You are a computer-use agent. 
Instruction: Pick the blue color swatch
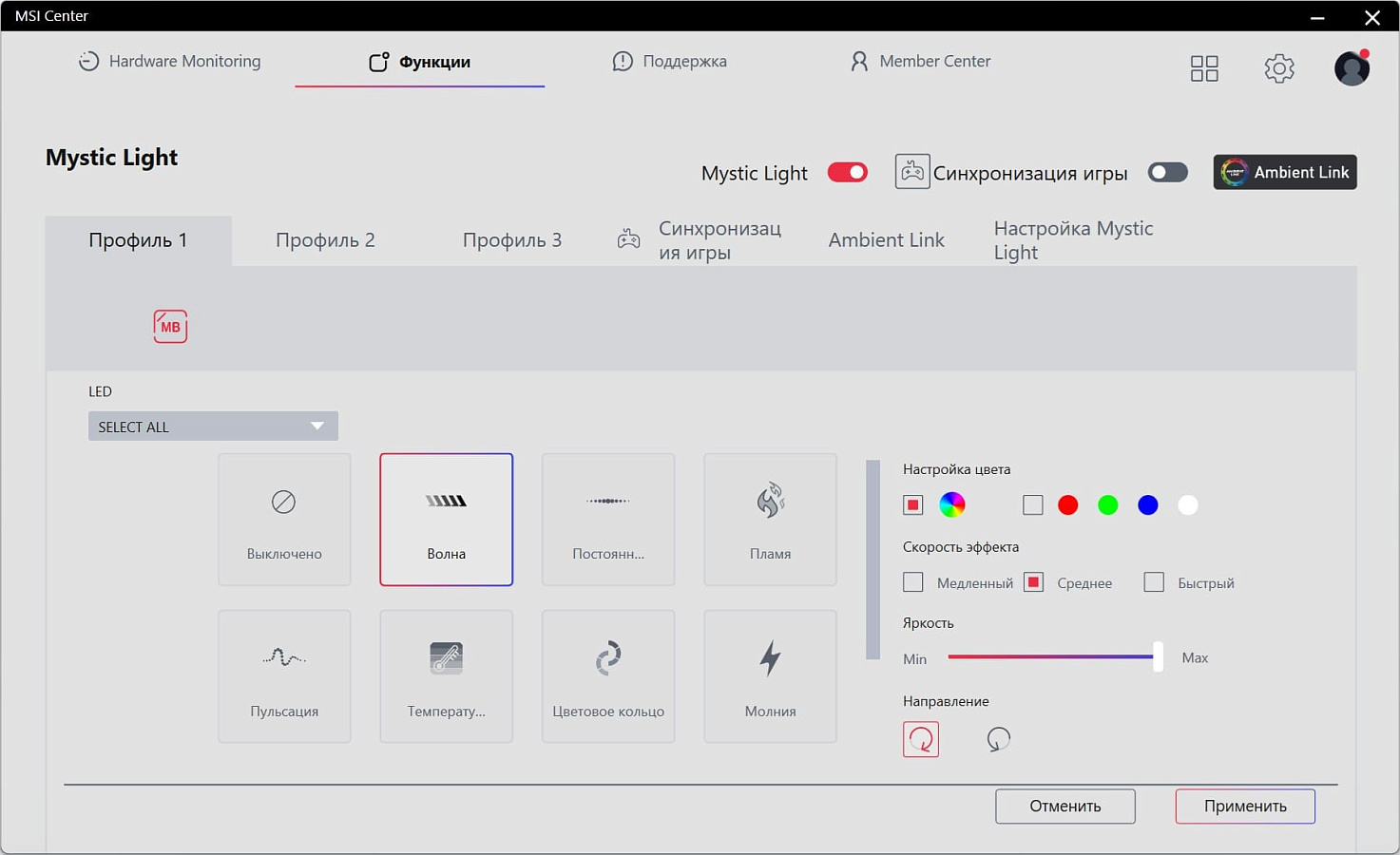[1148, 505]
